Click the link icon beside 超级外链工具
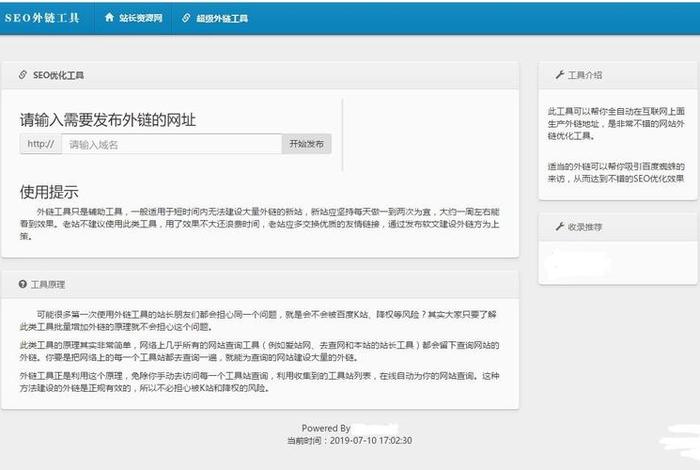Image resolution: width=700 pixels, height=470 pixels. click(186, 18)
